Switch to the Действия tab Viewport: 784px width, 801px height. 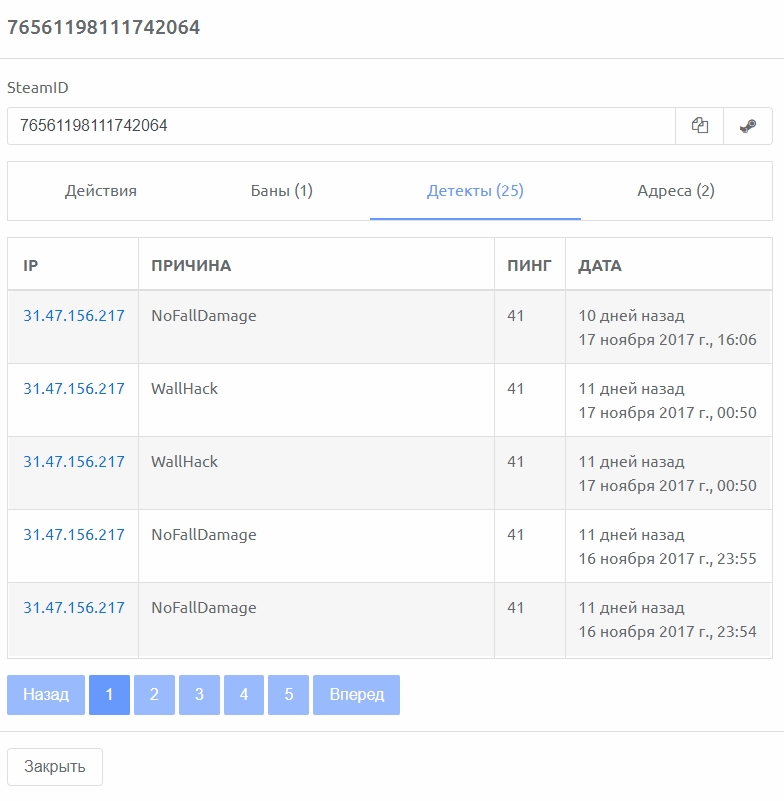tap(101, 191)
